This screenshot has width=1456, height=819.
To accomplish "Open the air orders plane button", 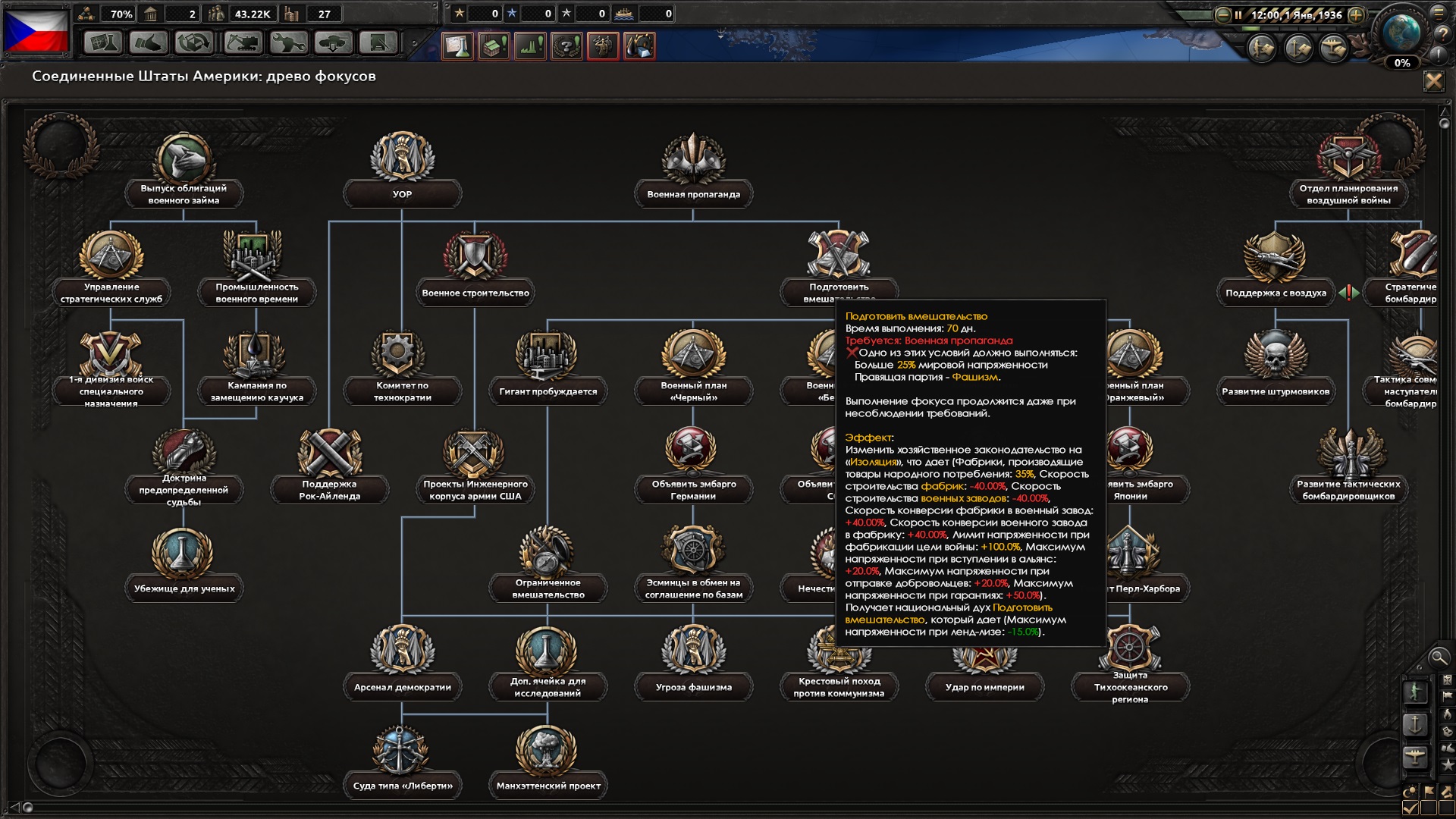I will coord(1334,49).
